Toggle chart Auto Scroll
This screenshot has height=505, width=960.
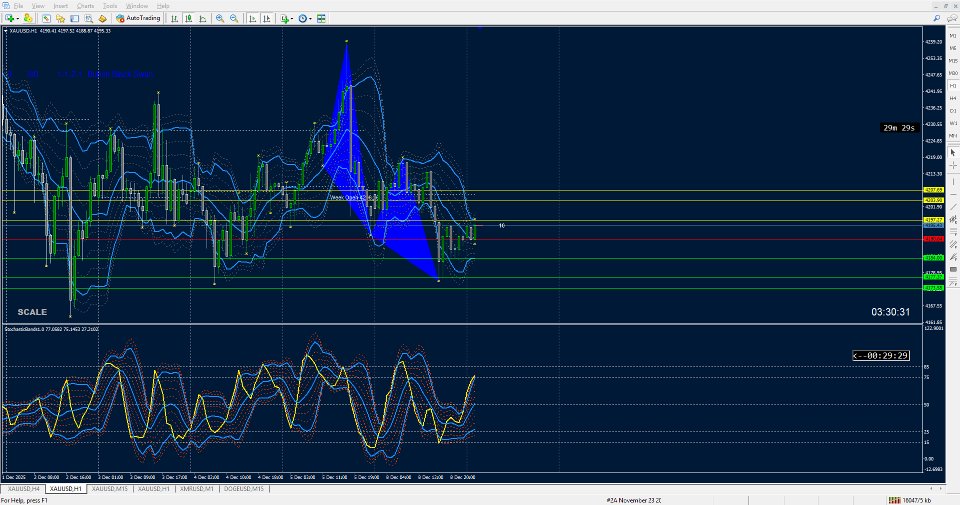click(x=252, y=18)
